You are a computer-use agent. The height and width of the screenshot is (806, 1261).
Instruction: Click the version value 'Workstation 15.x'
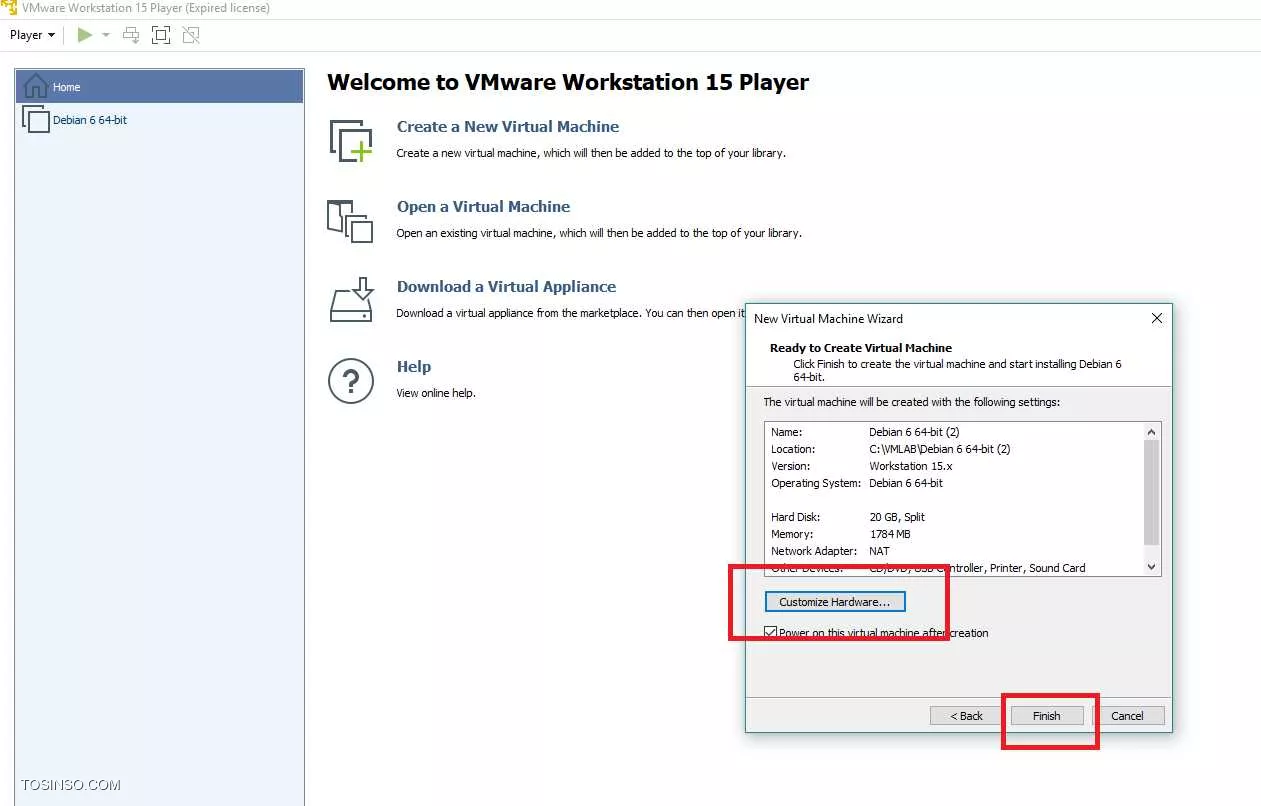911,466
